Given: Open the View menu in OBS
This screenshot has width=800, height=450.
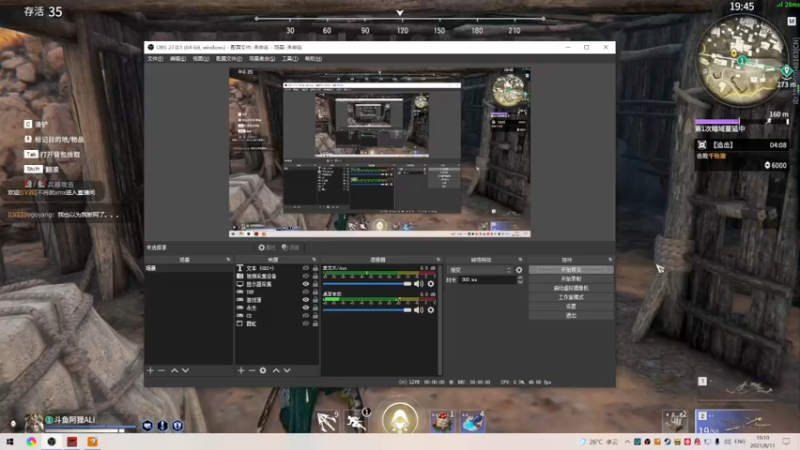Looking at the screenshot, I should (201, 59).
